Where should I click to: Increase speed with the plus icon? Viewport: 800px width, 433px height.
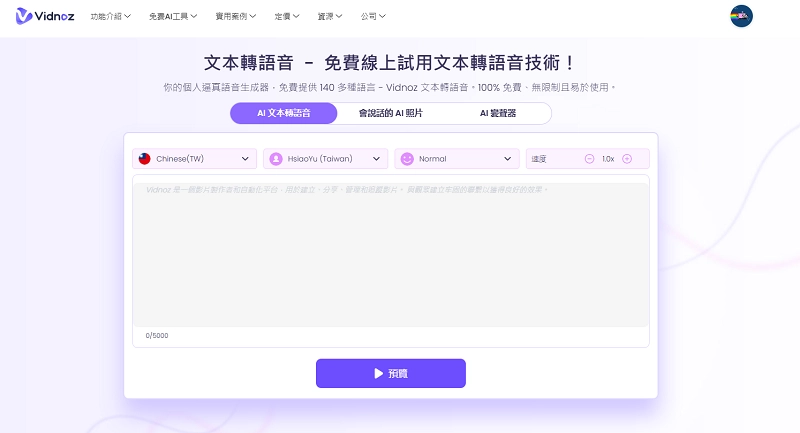click(627, 159)
